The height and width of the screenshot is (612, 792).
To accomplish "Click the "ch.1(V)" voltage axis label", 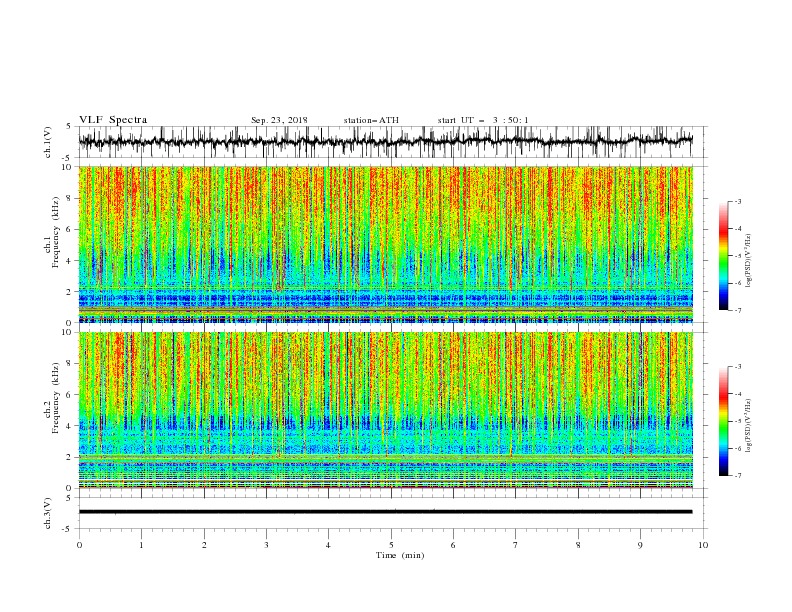I will [x=48, y=142].
